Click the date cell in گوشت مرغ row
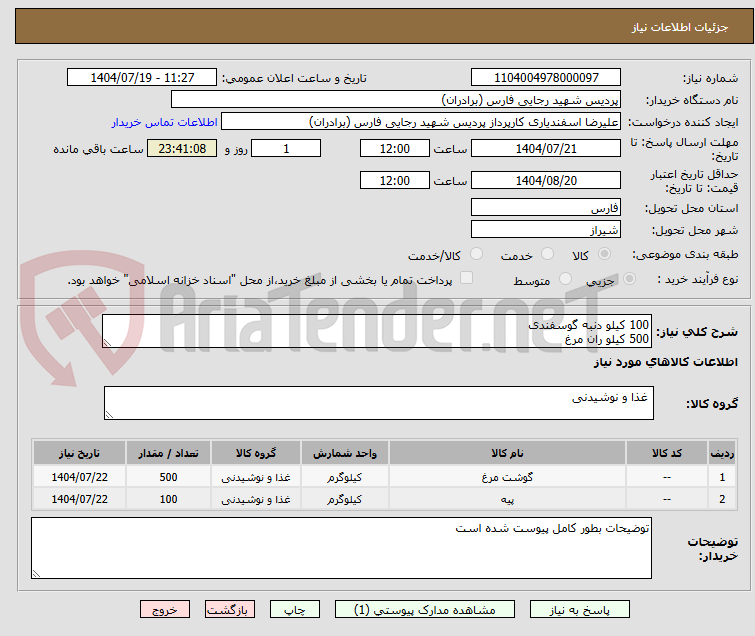The image size is (755, 636). [x=79, y=477]
